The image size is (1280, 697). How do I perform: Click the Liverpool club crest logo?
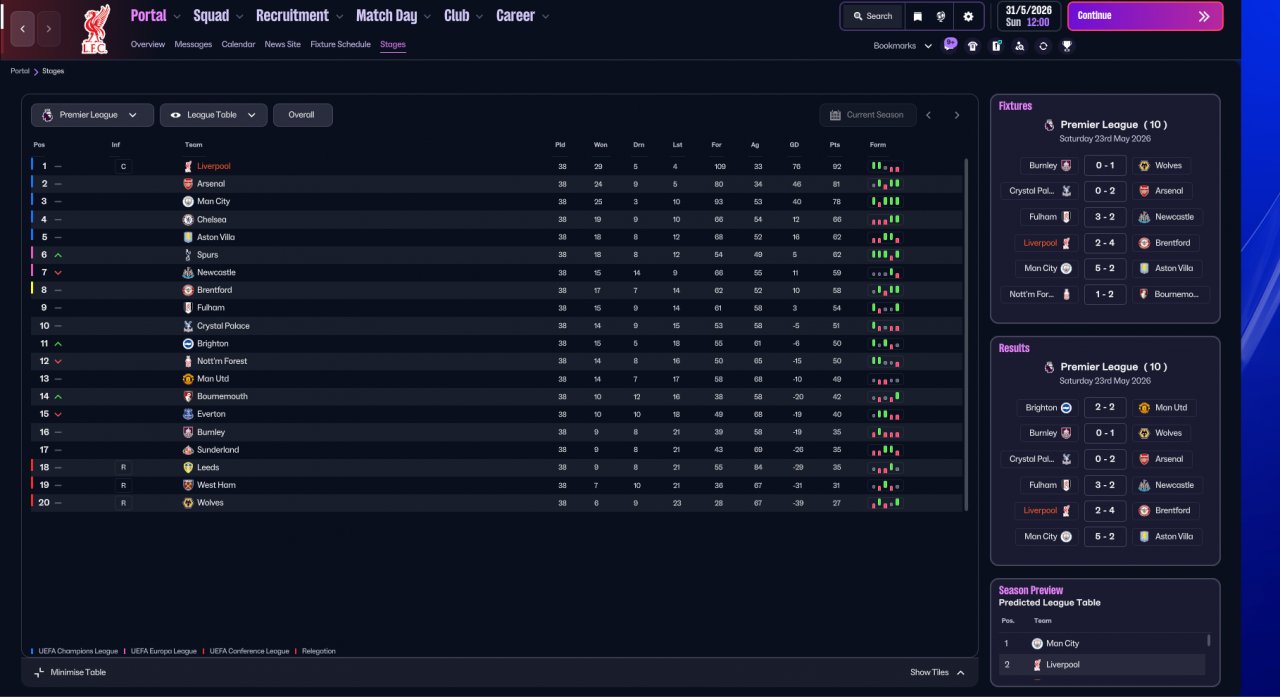(x=96, y=30)
